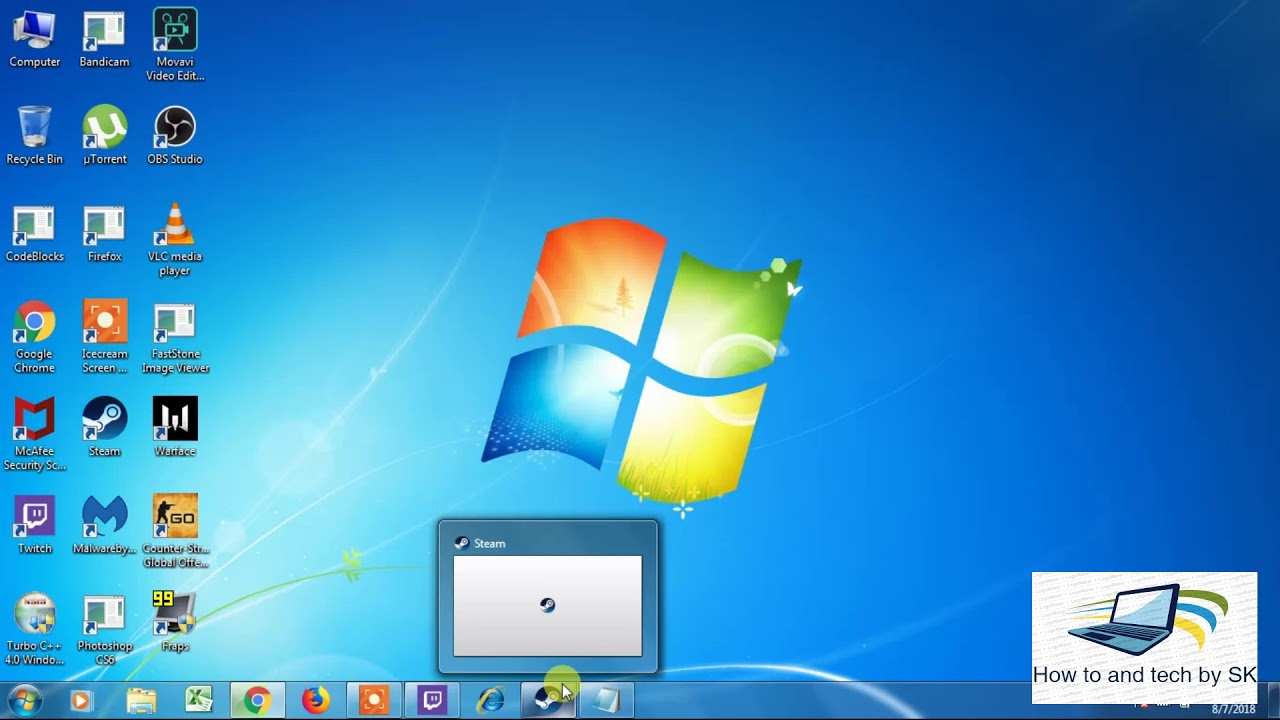Viewport: 1280px width, 720px height.
Task: Click the 8/7/2018 date in the tray
Action: click(1233, 710)
